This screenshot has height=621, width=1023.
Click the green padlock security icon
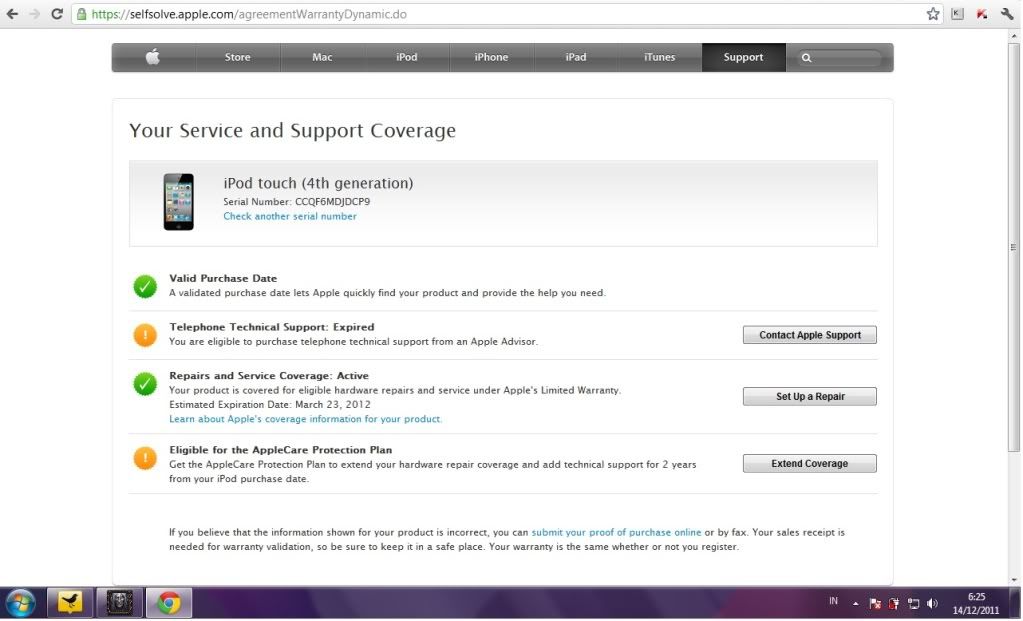click(82, 14)
